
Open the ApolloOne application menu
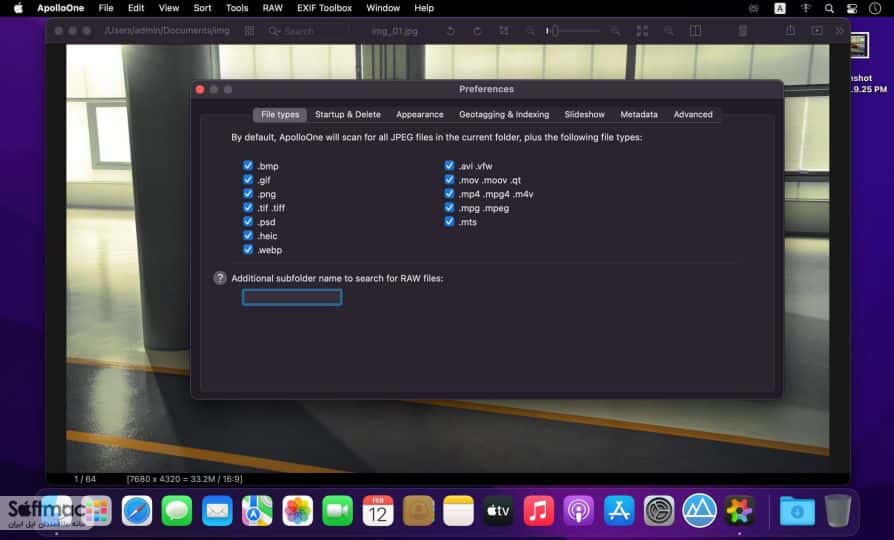click(60, 8)
